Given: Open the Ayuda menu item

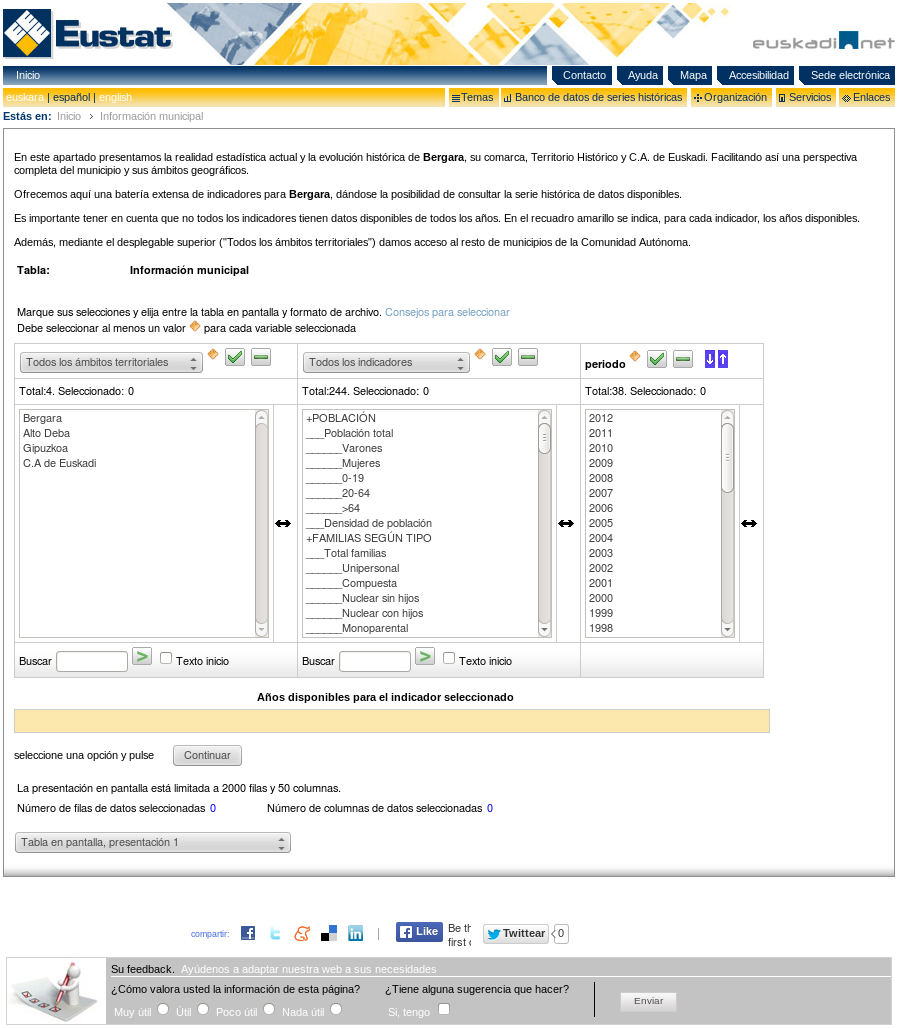Looking at the screenshot, I should click(x=642, y=75).
